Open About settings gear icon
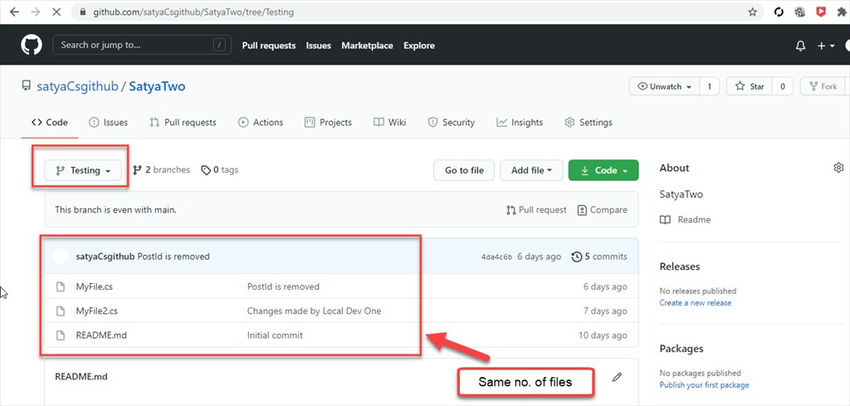Image resolution: width=850 pixels, height=406 pixels. tap(838, 168)
